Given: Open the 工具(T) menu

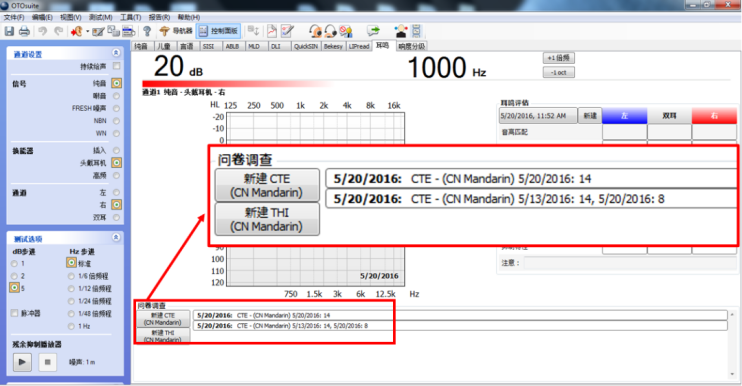Looking at the screenshot, I should [130, 17].
